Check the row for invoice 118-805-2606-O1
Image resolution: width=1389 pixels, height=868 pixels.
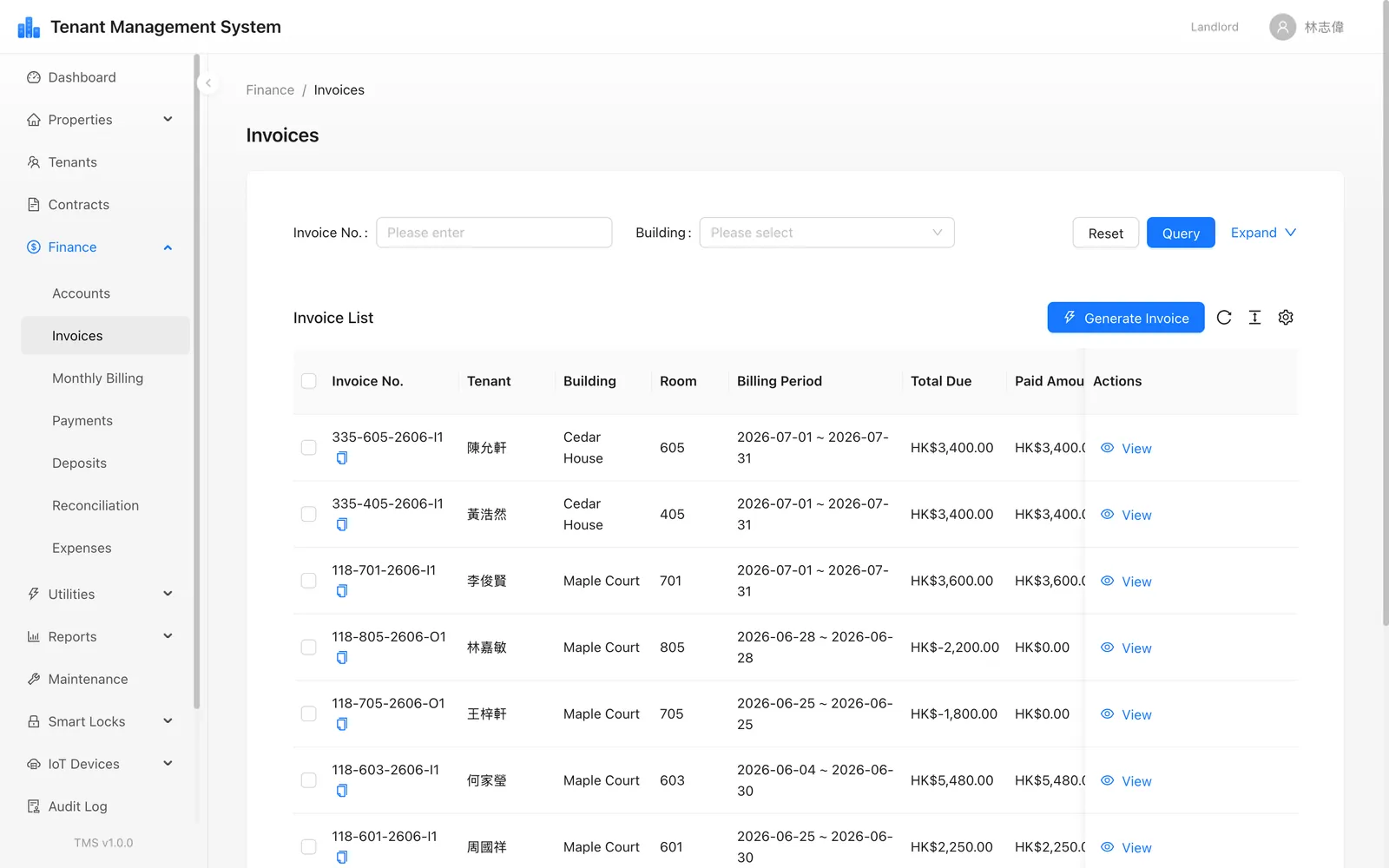[x=308, y=648]
